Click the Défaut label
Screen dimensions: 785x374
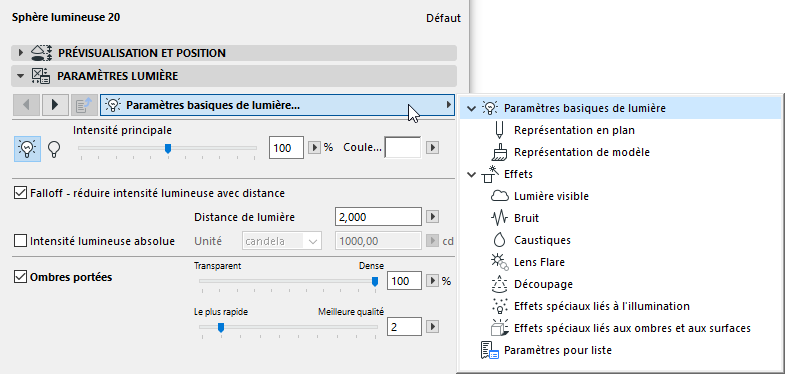pyautogui.click(x=443, y=18)
